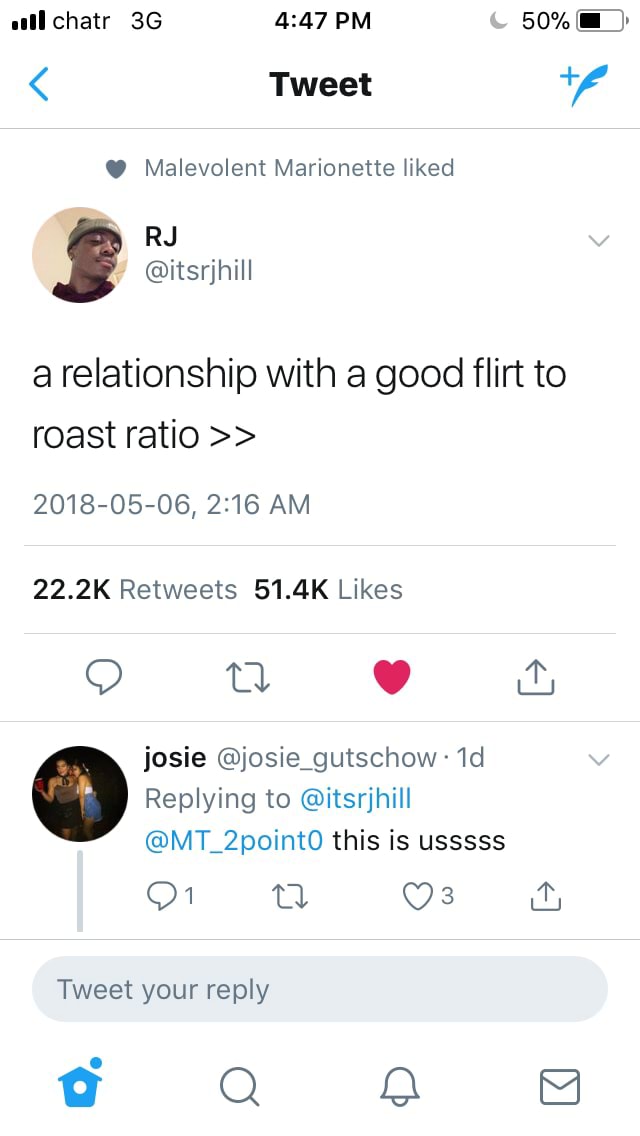This screenshot has width=640, height=1136.
Task: View the 22.2K Retweets list
Action: click(x=135, y=589)
